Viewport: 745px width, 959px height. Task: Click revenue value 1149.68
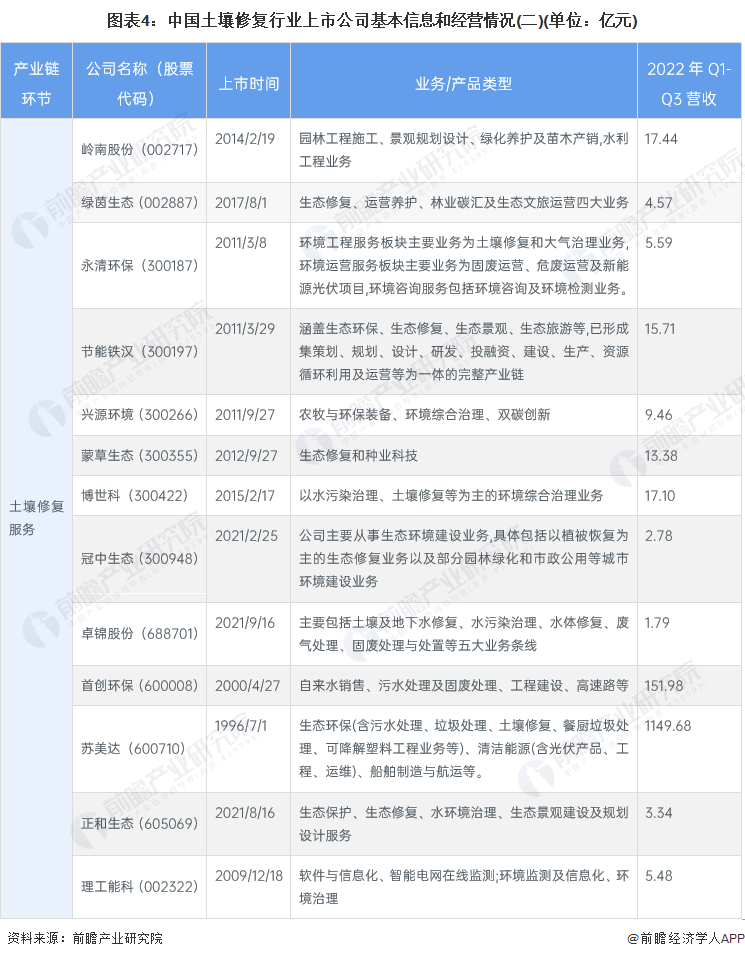[x=668, y=726]
